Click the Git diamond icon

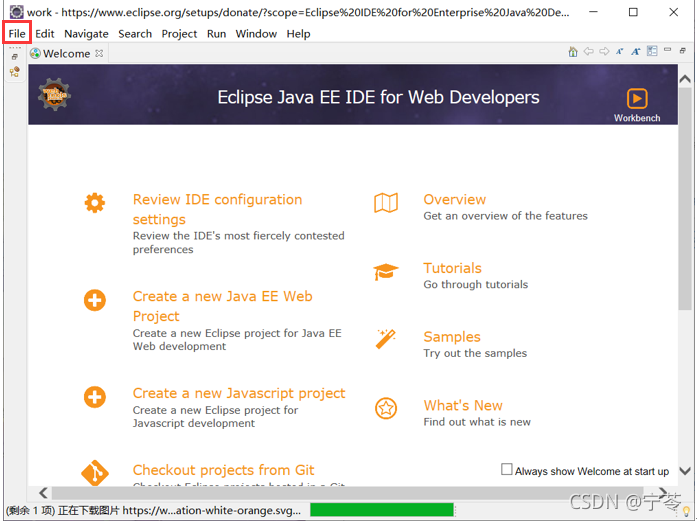95,473
